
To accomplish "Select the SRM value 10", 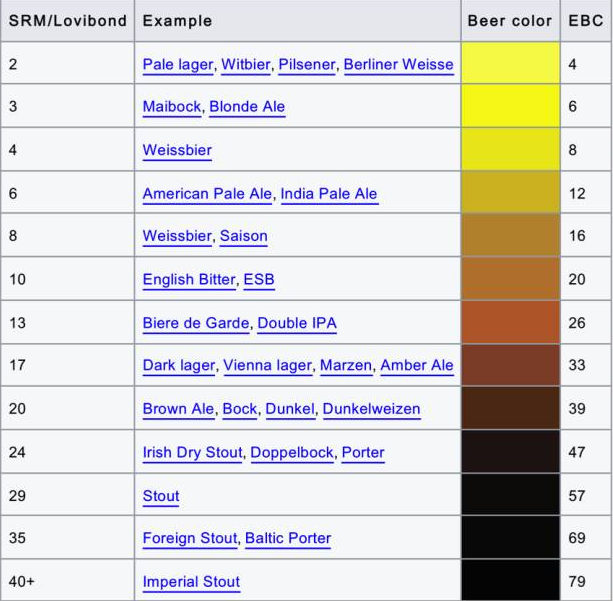I will [x=17, y=280].
